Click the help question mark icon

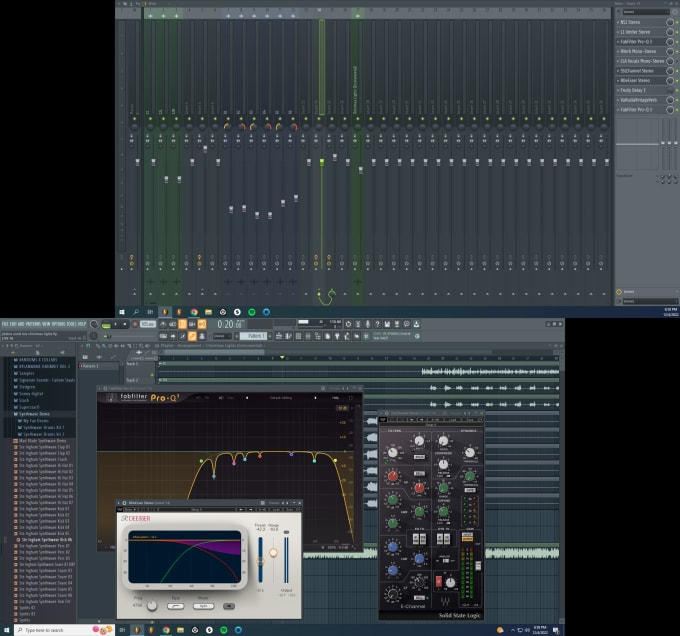tap(378, 324)
